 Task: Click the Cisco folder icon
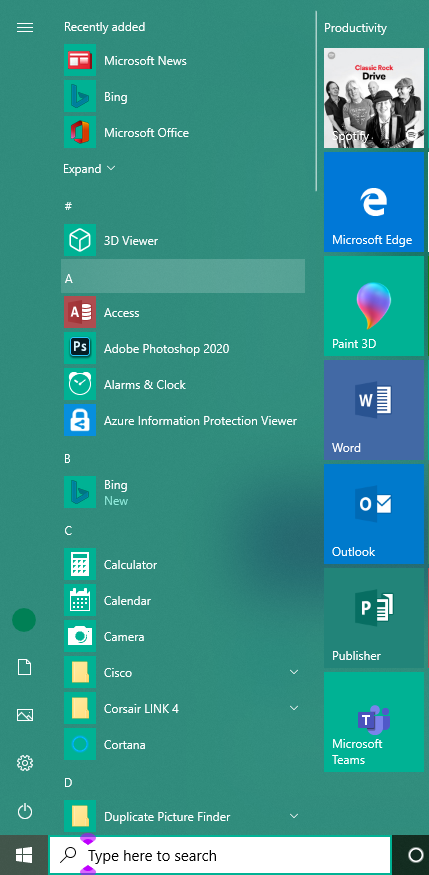point(80,672)
